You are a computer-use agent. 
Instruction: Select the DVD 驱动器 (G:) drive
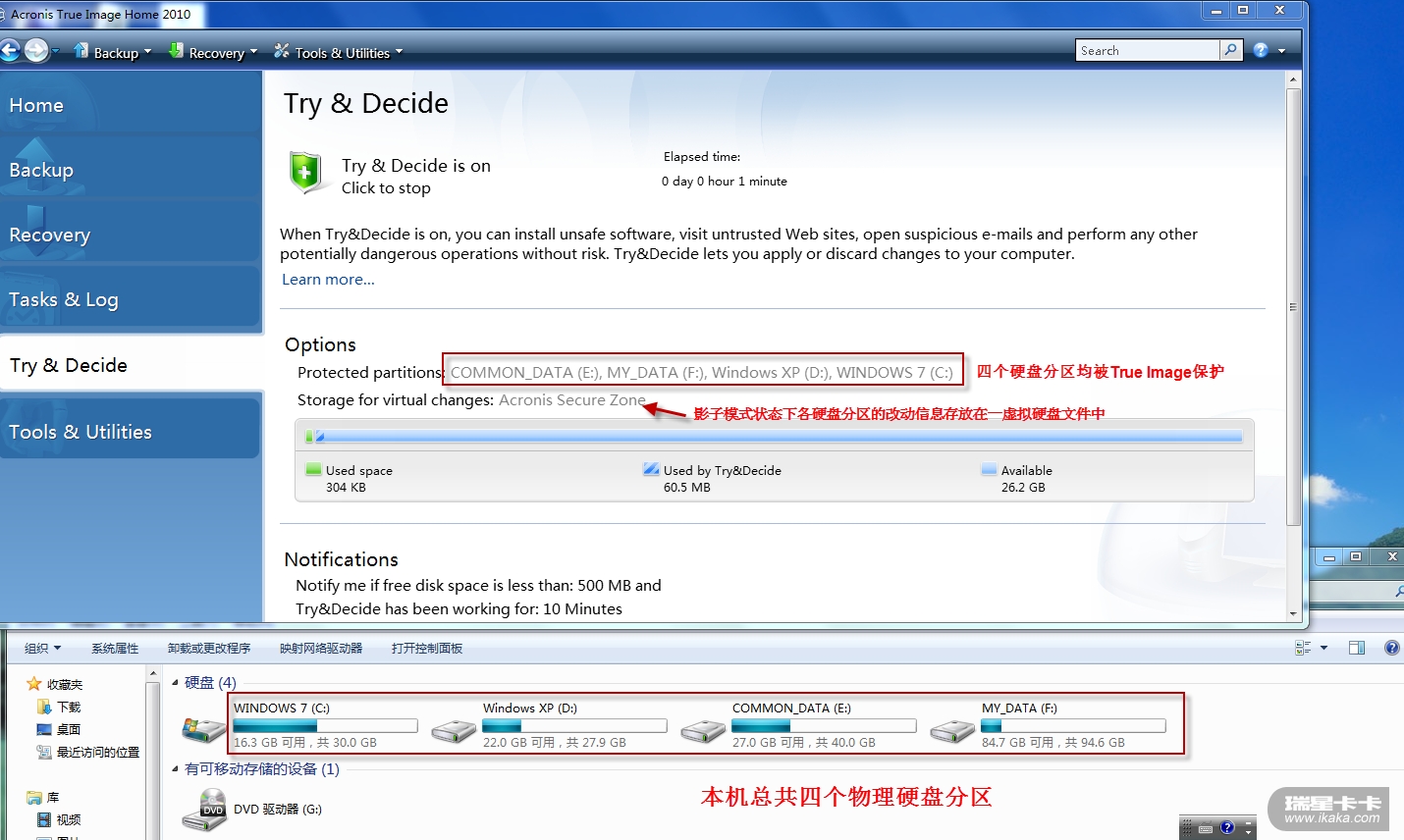(253, 810)
